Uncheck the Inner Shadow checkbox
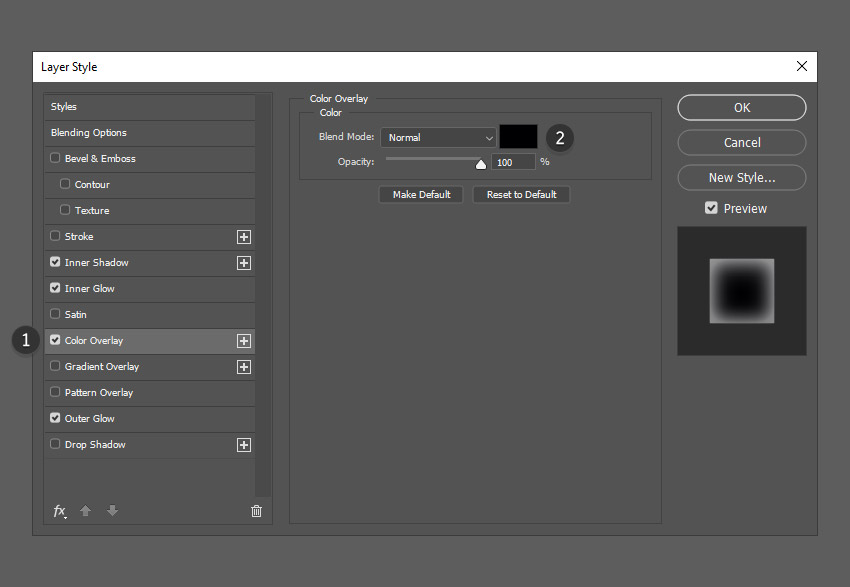 55,262
